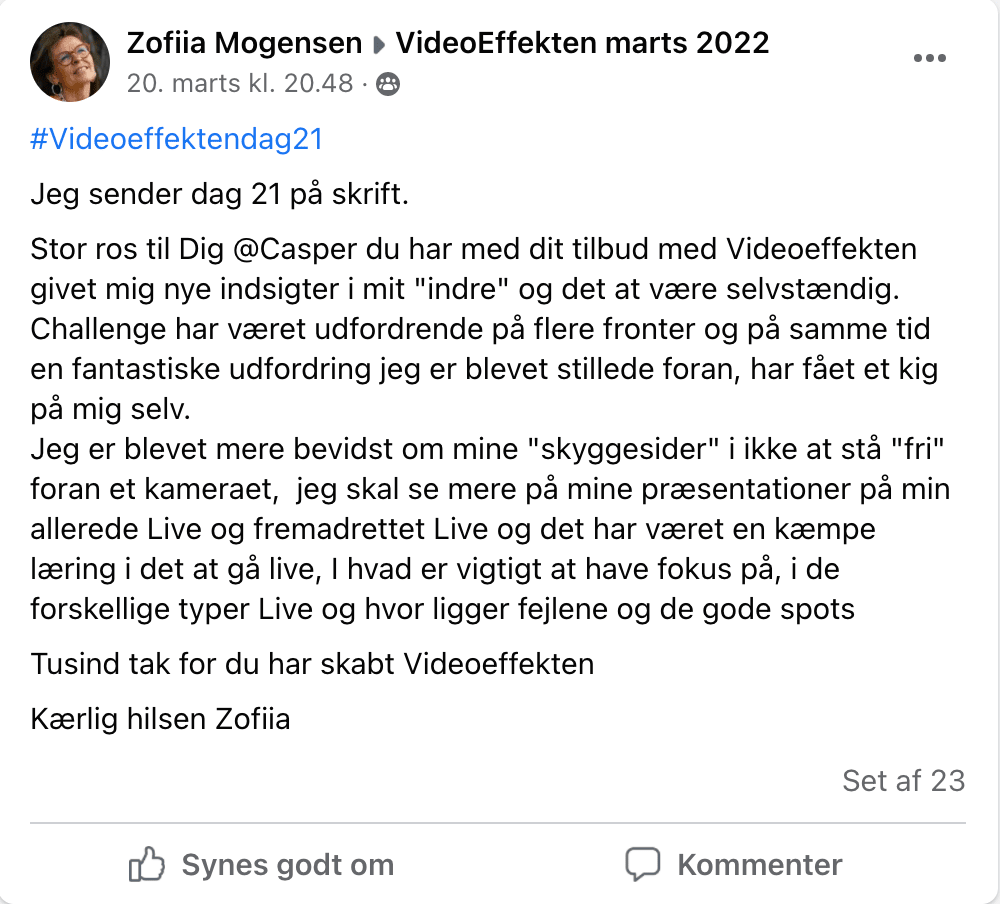Show who saw the post via "Set af 23"

coord(903,780)
